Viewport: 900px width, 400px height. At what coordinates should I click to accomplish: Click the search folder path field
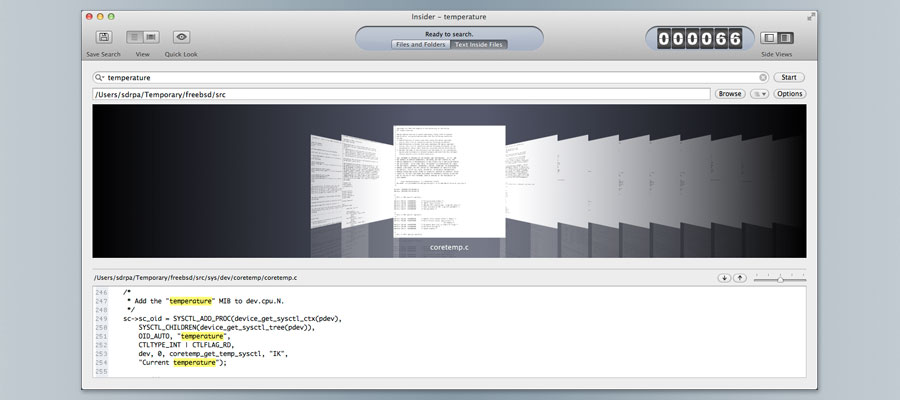click(400, 94)
